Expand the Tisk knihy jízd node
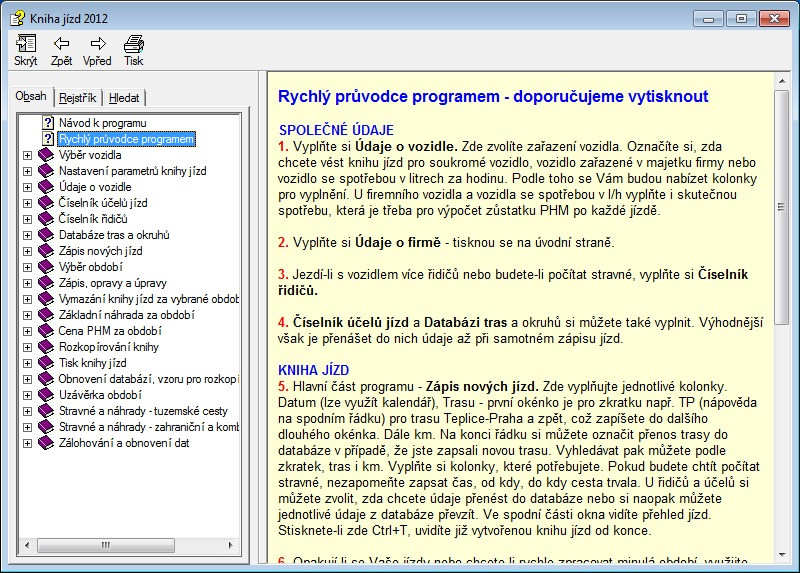The width and height of the screenshot is (800, 573). (28, 363)
